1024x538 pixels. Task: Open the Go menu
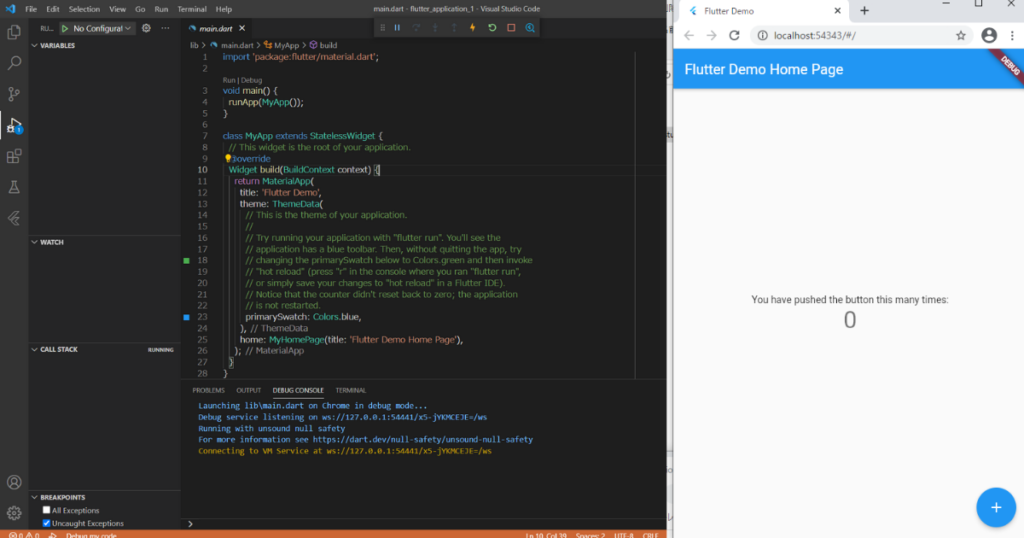[x=140, y=9]
